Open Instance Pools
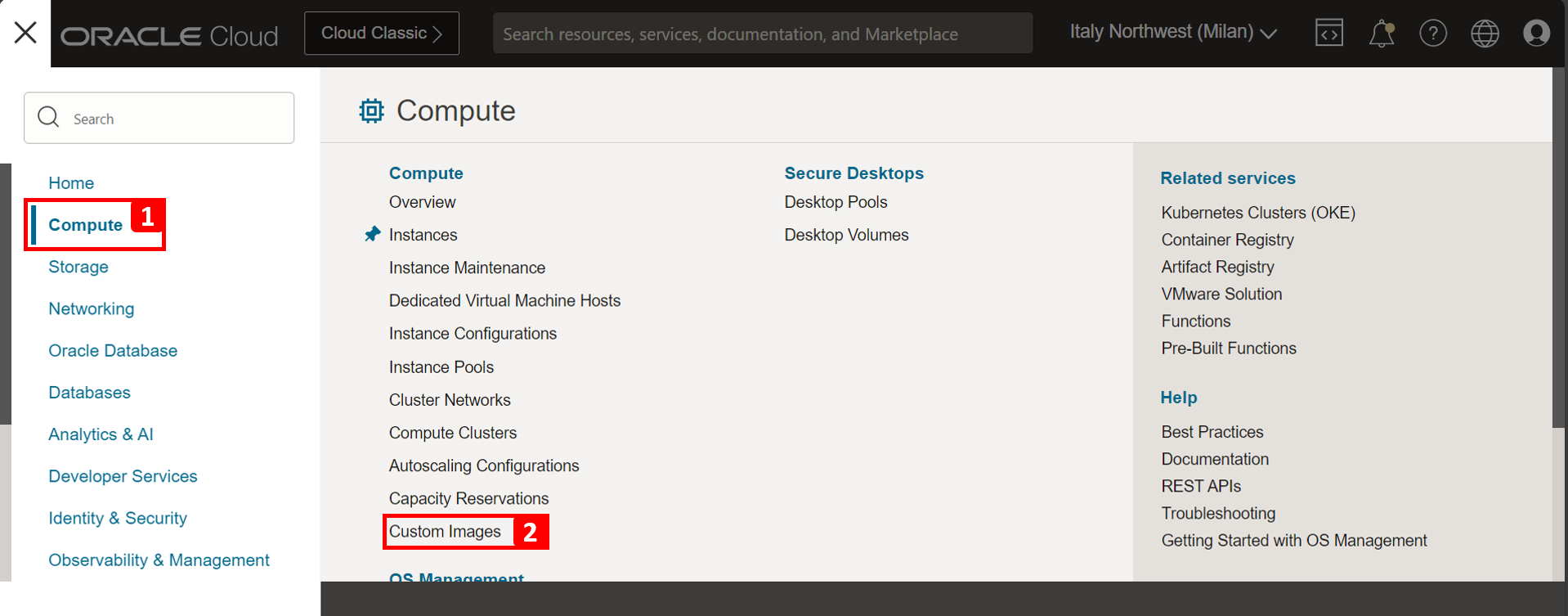 (441, 367)
